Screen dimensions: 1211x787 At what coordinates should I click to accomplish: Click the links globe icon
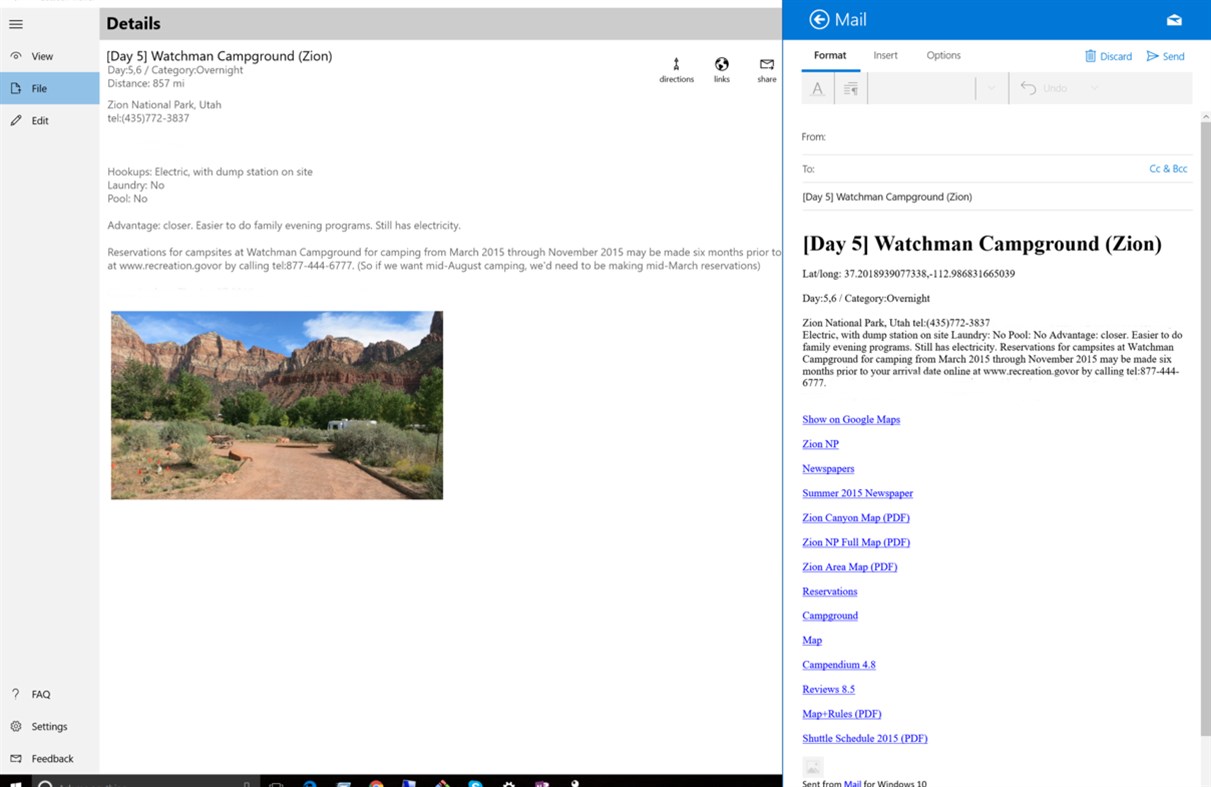tap(721, 70)
